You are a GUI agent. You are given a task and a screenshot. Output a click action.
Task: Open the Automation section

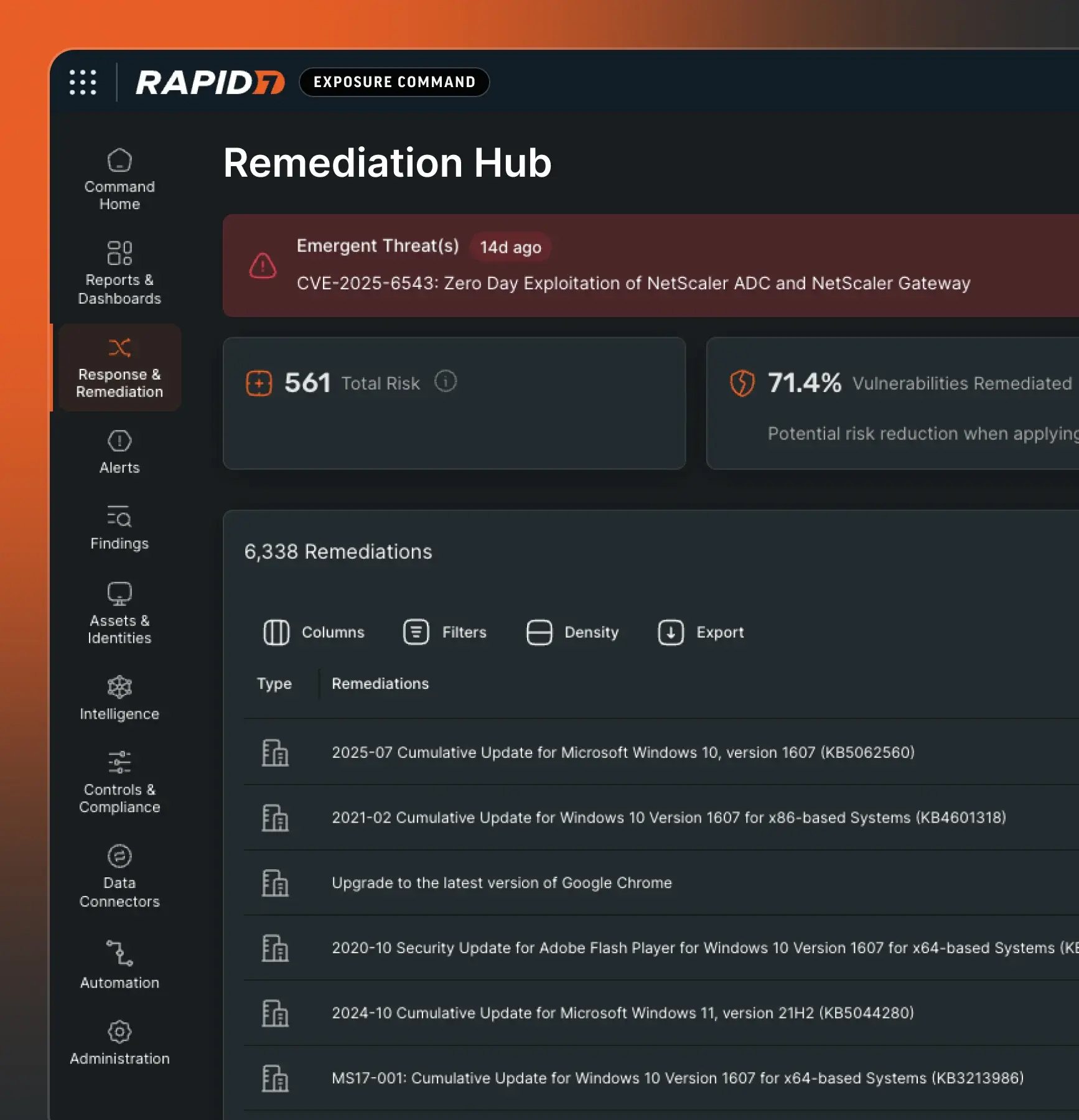119,965
